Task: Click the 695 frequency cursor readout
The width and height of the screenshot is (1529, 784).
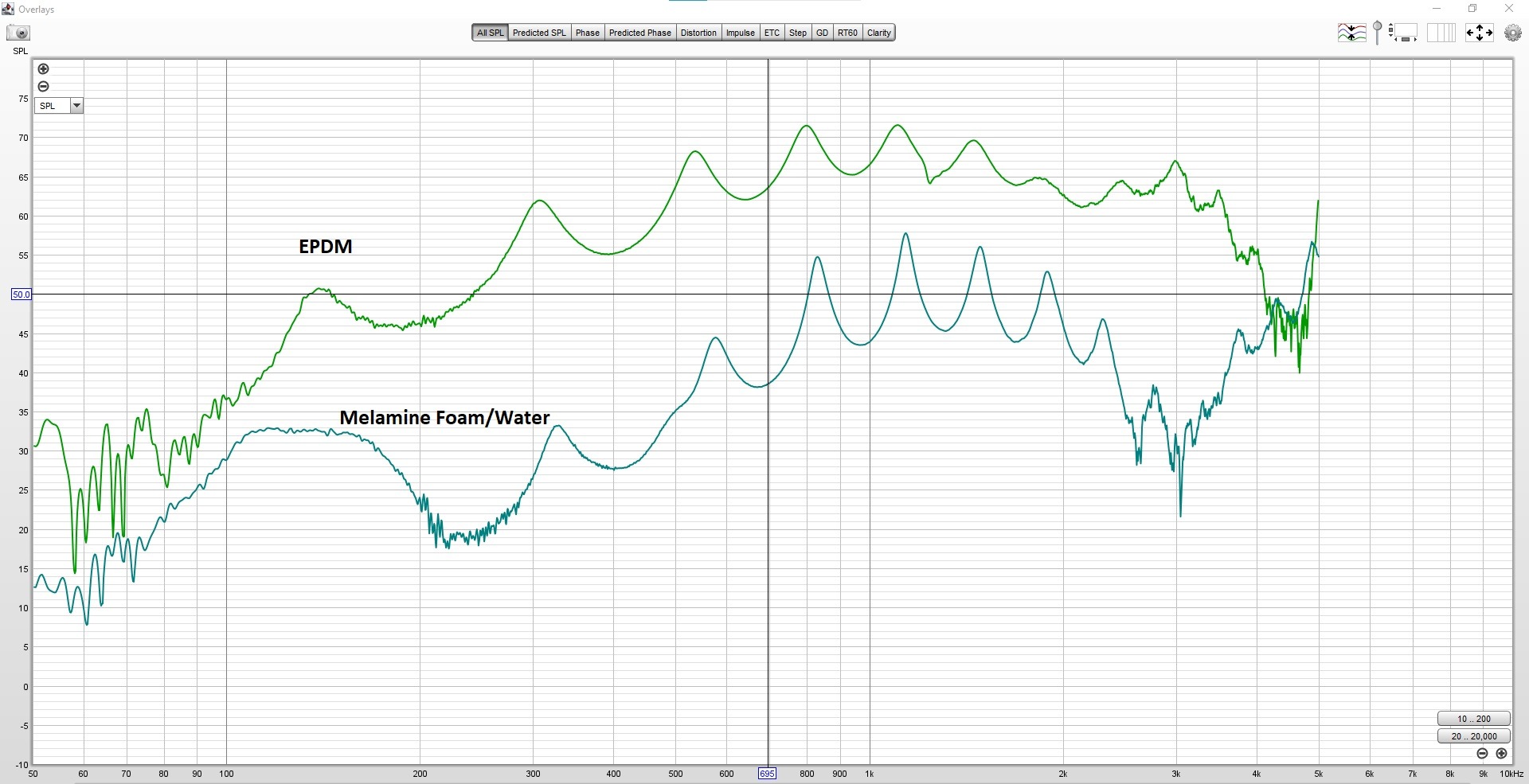Action: click(x=767, y=774)
